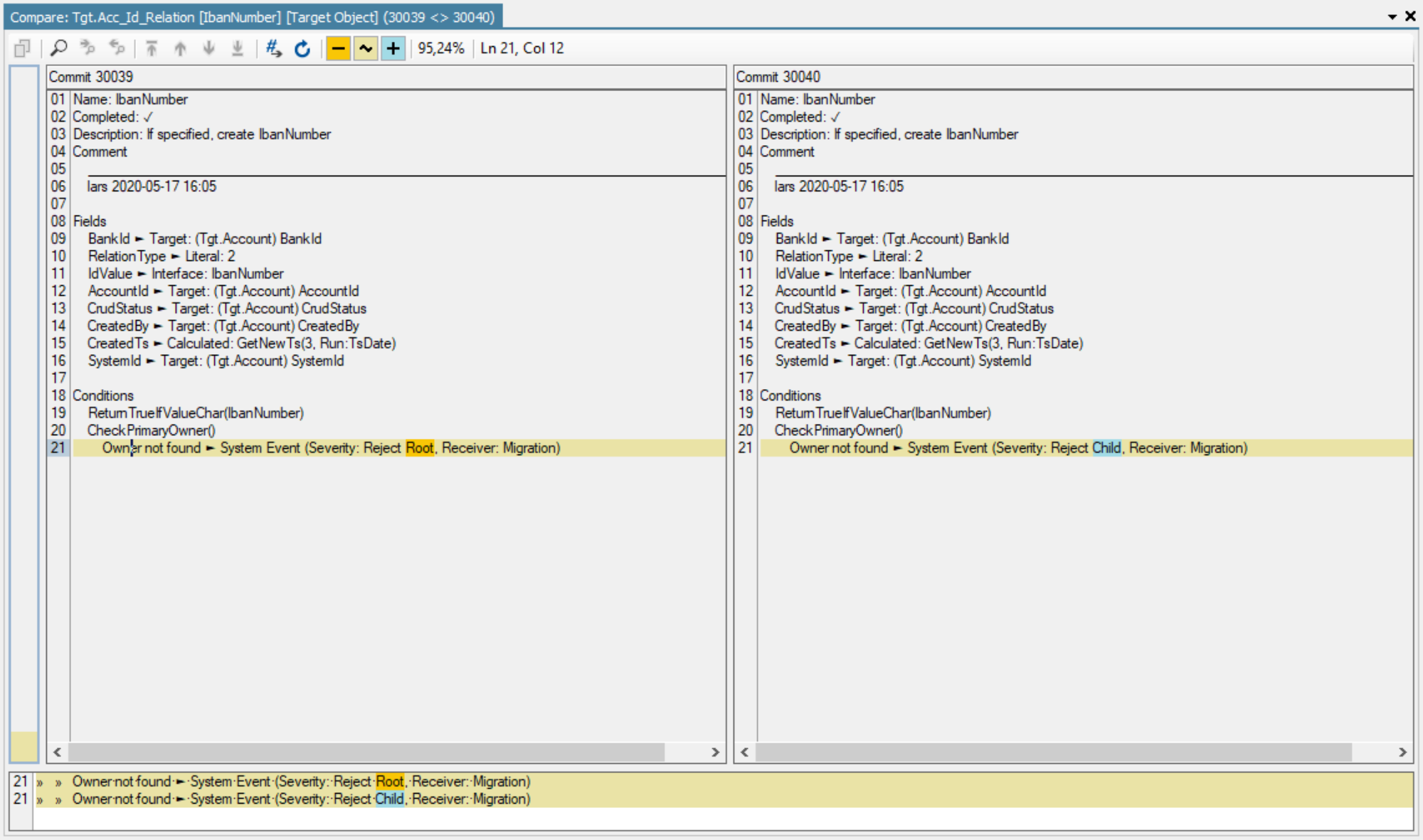Open the search tool in the toolbar
This screenshot has width=1423, height=840.
click(59, 48)
